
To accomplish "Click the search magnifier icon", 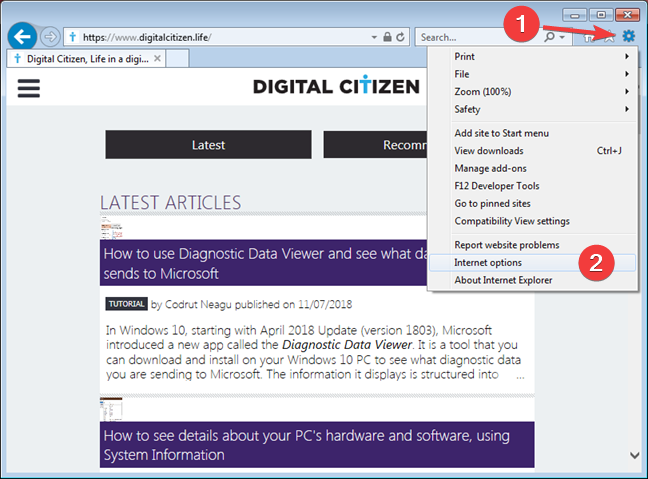I will click(549, 37).
